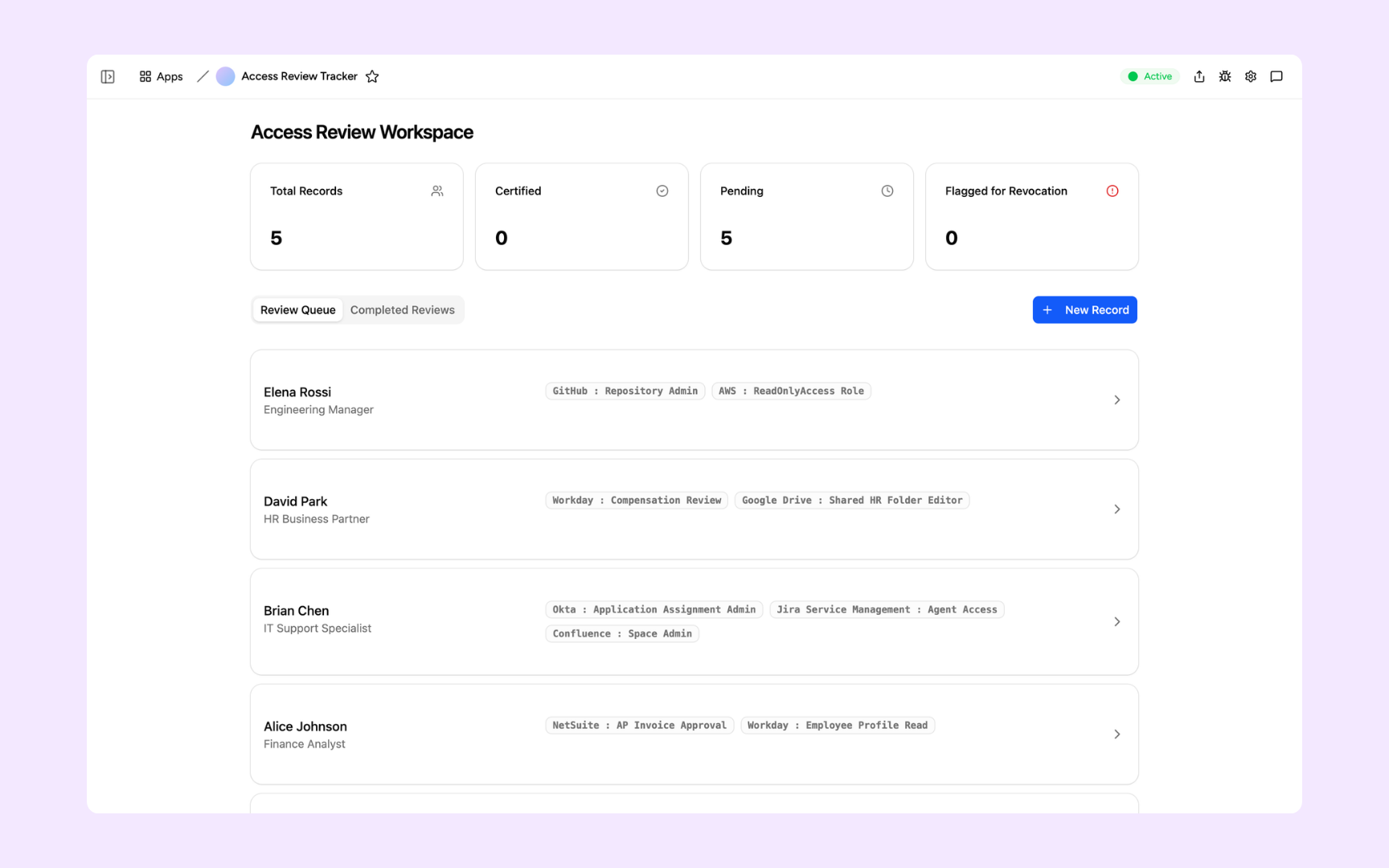Click the HR Business Partner role text

click(x=317, y=519)
